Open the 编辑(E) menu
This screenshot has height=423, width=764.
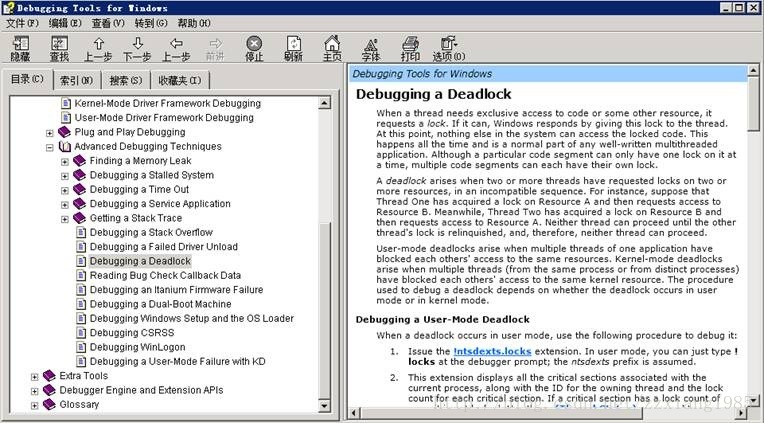(x=65, y=23)
